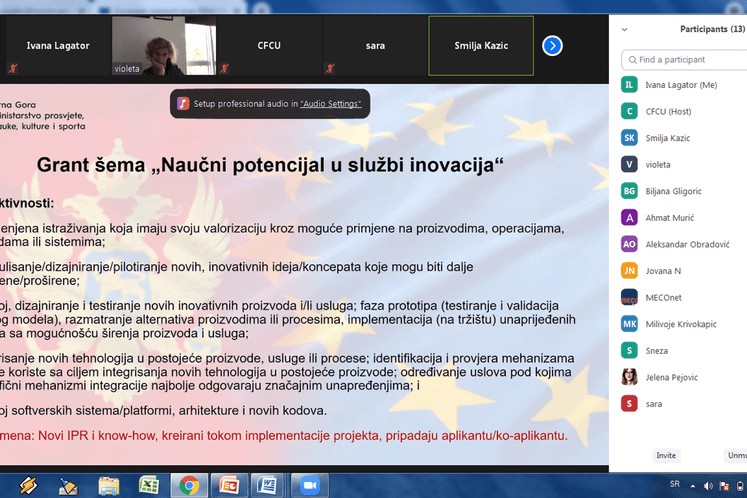
Task: Click MK avatar of Milivoje Krivokapic
Action: pos(629,324)
